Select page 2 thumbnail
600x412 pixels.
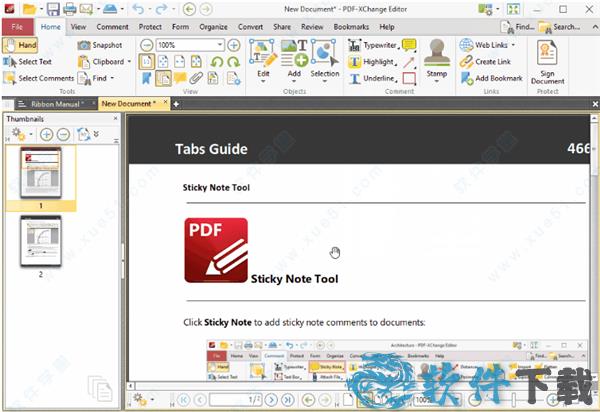[x=41, y=240]
